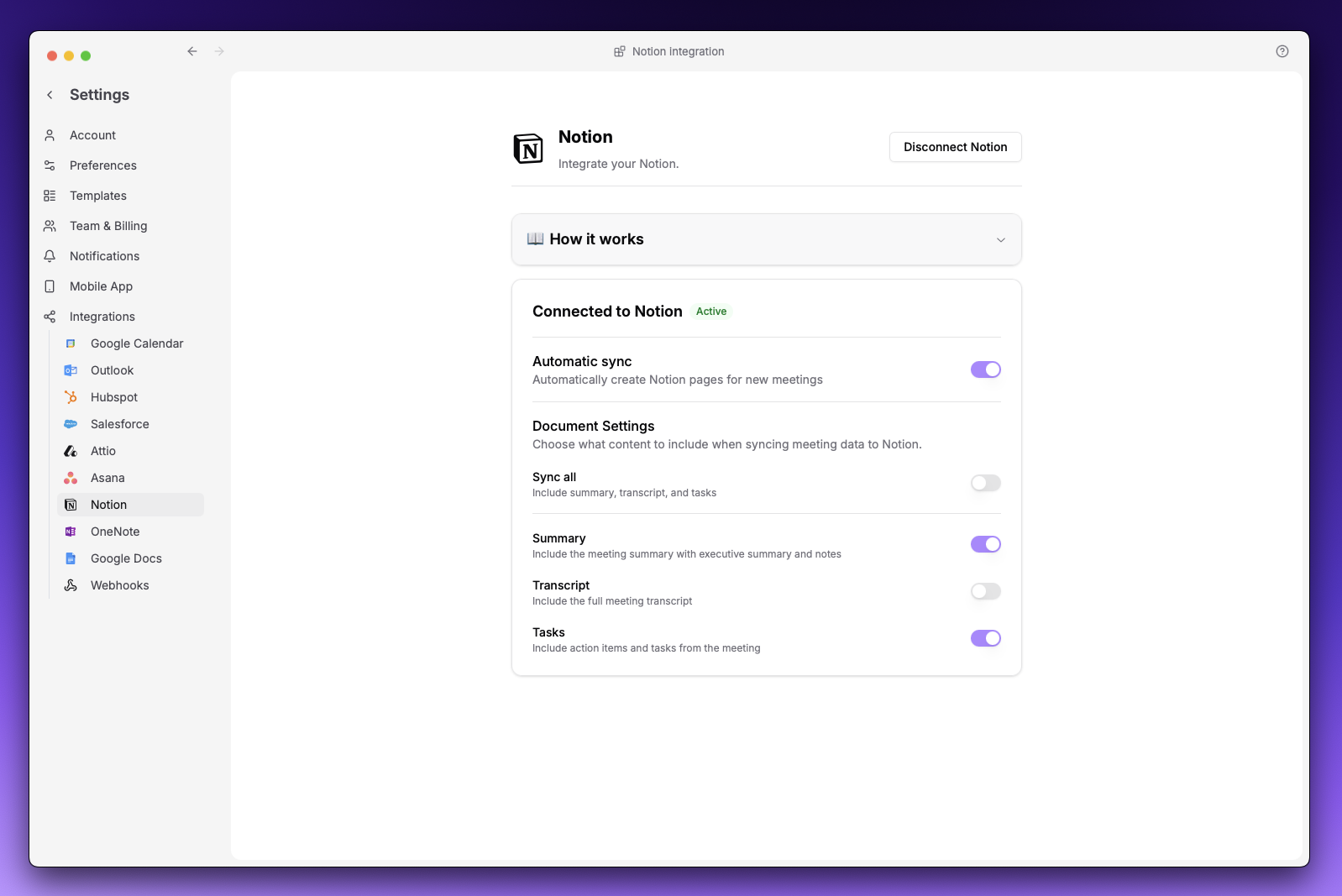The height and width of the screenshot is (896, 1342).
Task: Click 'Automatically create Notion pages' description
Action: point(678,380)
